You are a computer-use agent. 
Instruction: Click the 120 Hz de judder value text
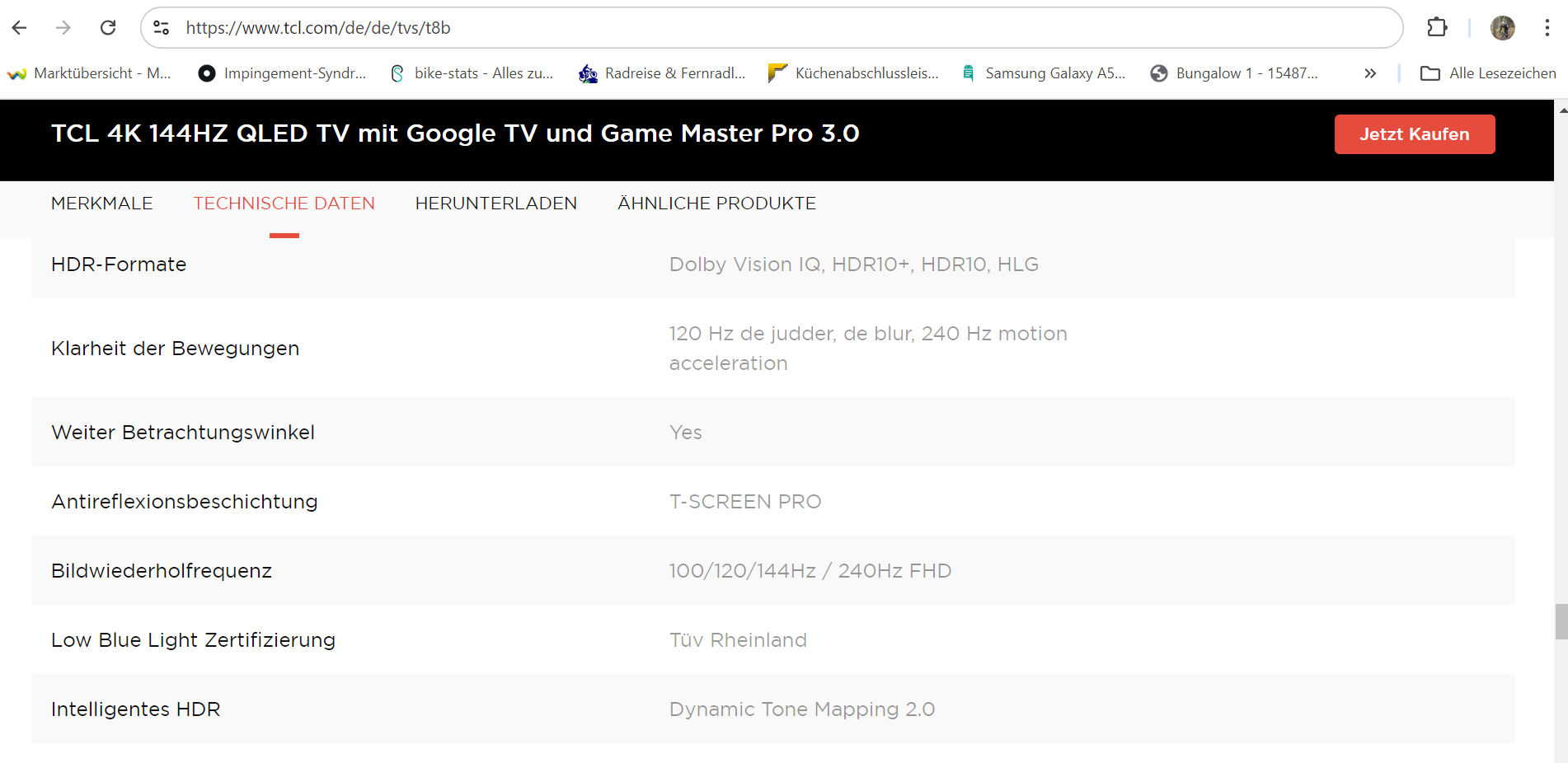[868, 349]
